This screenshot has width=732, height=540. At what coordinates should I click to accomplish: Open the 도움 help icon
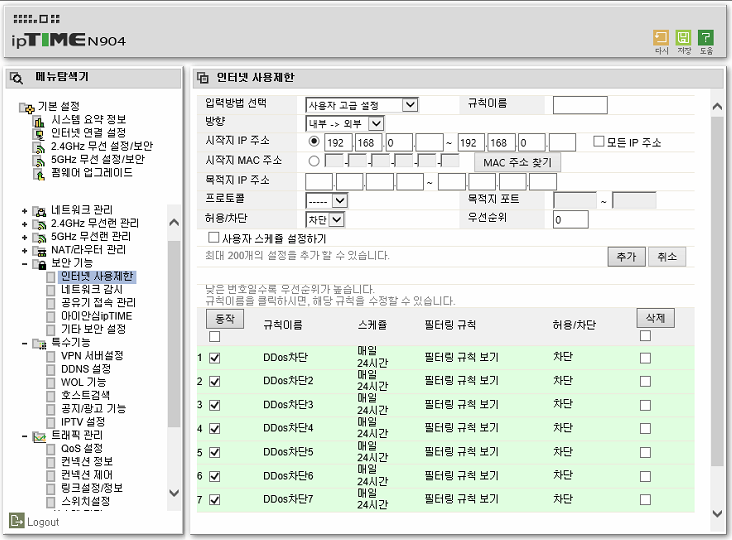(706, 38)
